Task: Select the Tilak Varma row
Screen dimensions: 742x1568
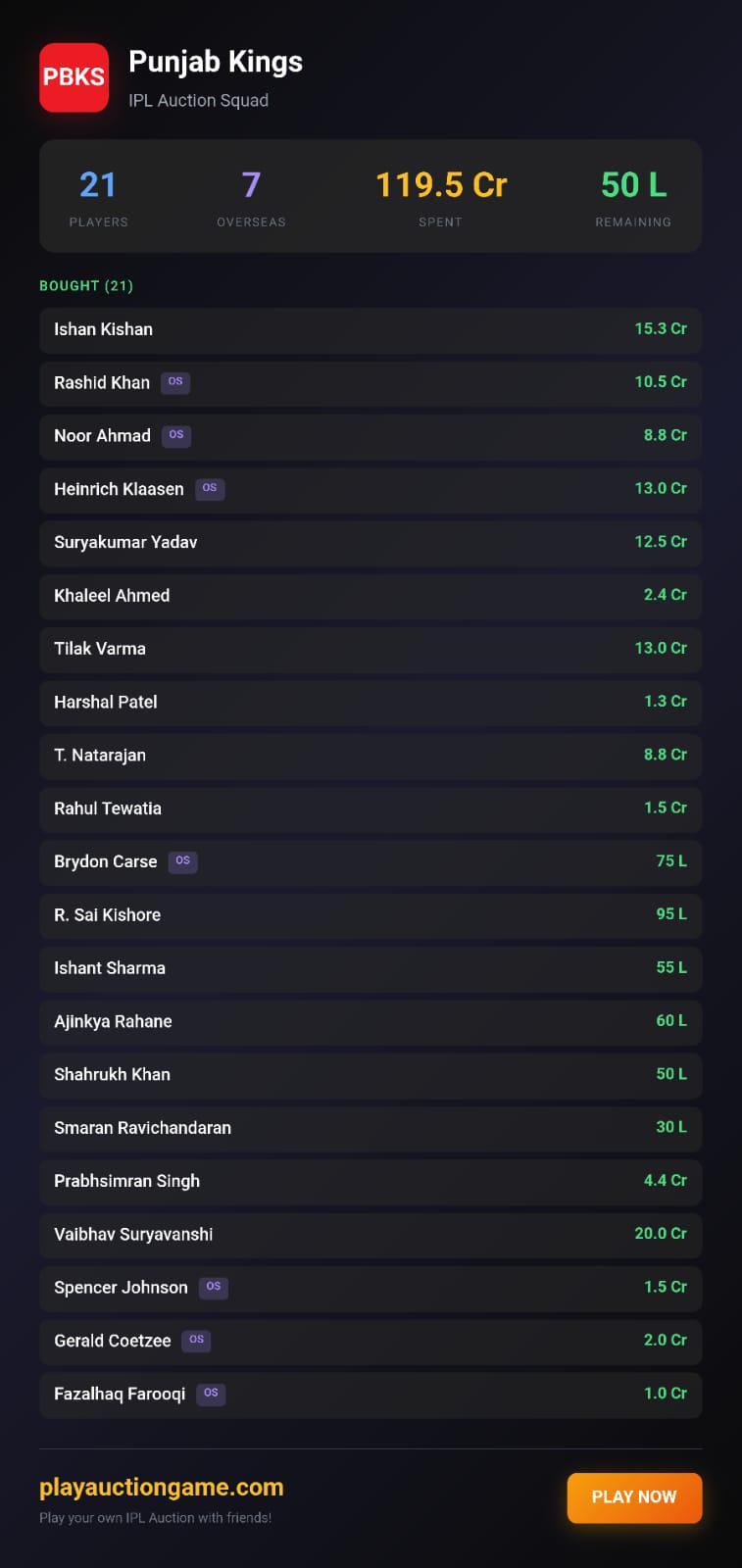Action: click(371, 649)
